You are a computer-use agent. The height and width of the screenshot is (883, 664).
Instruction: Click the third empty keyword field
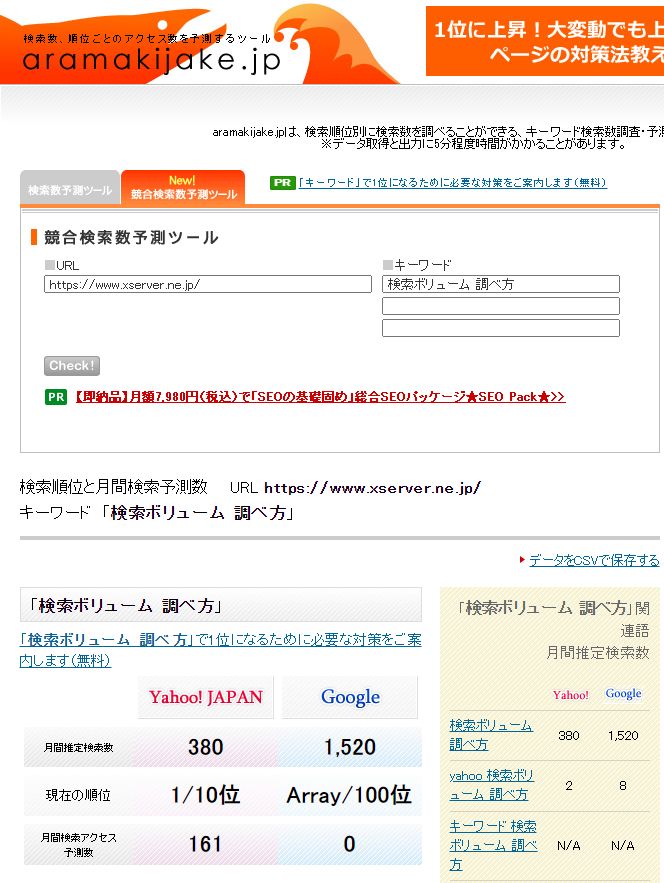(501, 328)
